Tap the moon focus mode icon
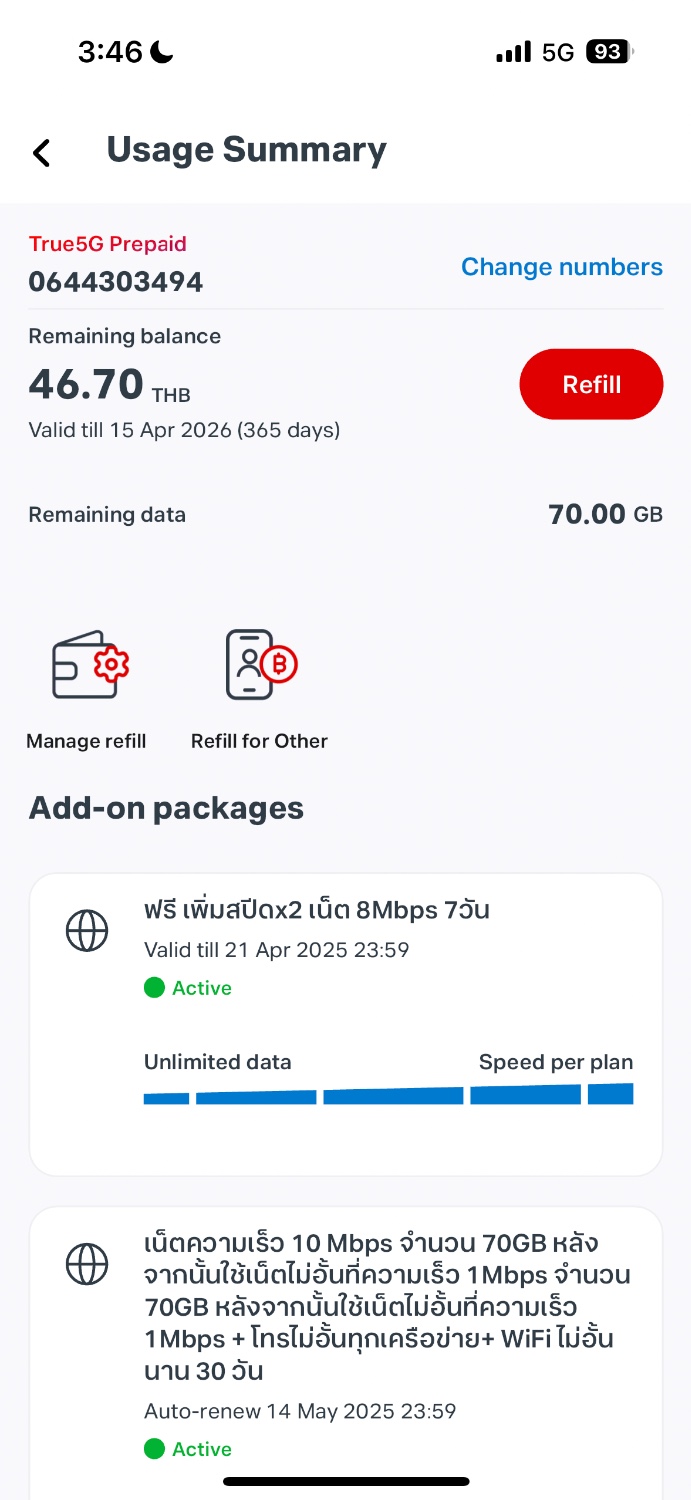This screenshot has width=691, height=1500. point(162,52)
